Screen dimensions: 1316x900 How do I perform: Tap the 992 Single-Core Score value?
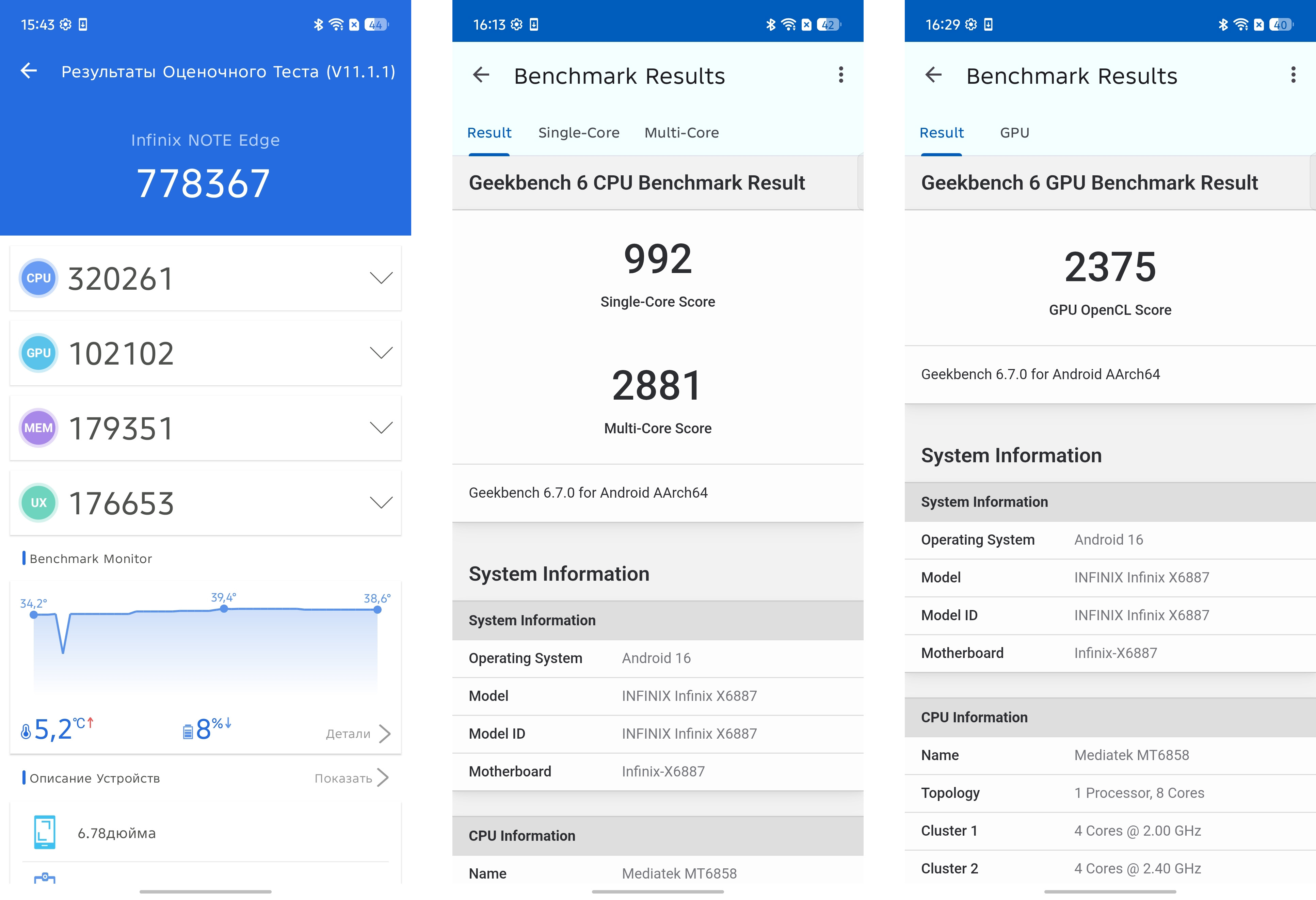658,259
